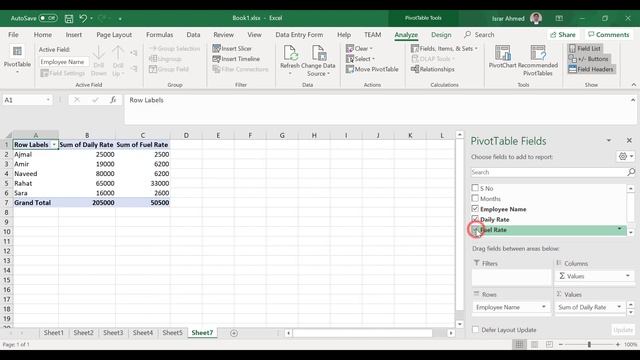Click Insert Timeline
This screenshot has height=360, width=640.
coord(236,59)
